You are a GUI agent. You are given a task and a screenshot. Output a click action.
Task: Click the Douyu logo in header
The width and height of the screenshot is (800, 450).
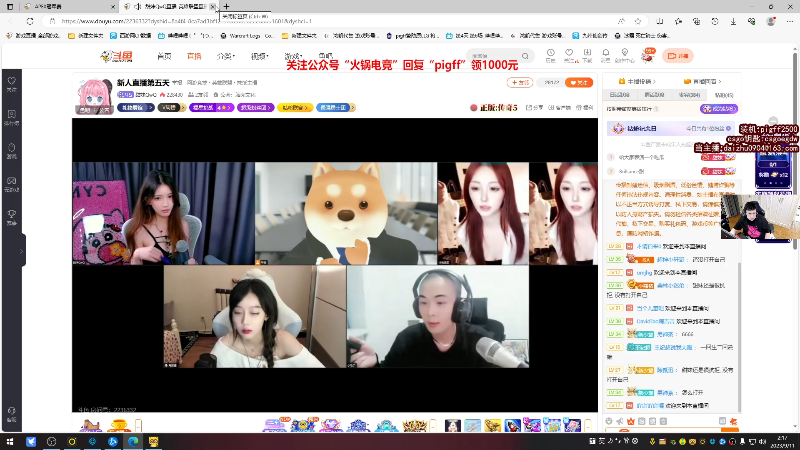[117, 56]
